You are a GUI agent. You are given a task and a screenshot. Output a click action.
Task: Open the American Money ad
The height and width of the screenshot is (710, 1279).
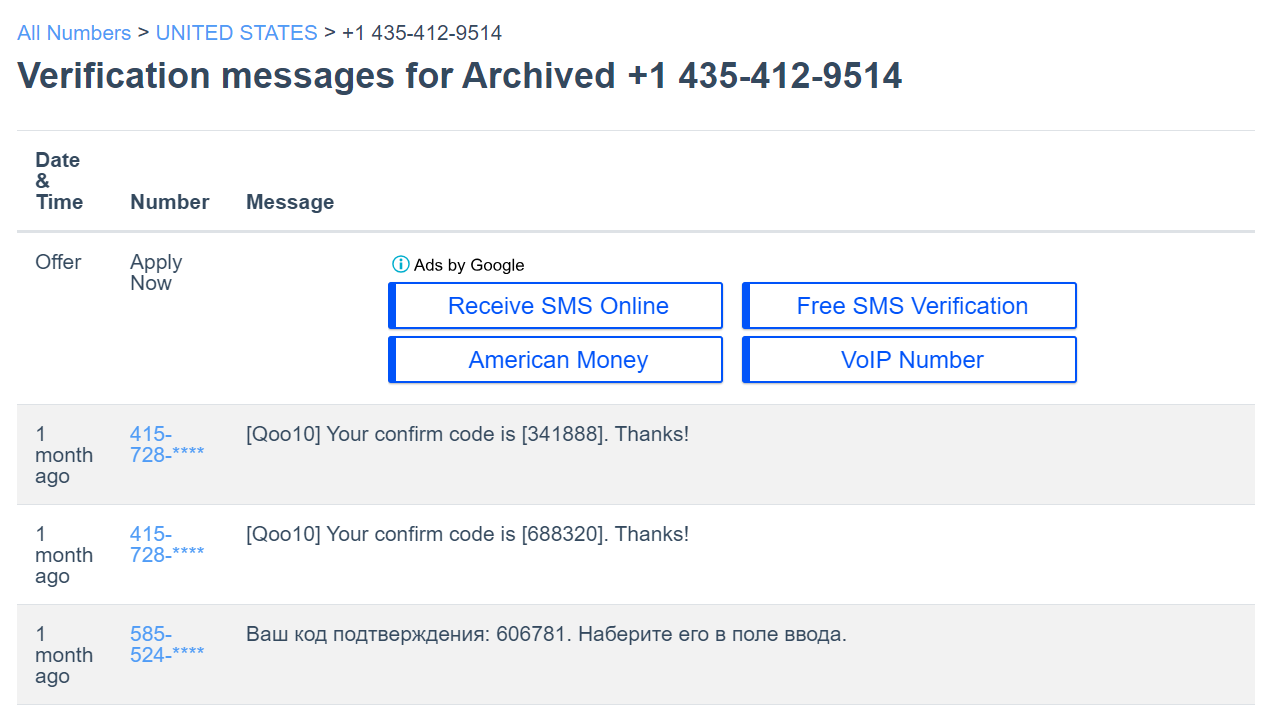[x=555, y=359]
